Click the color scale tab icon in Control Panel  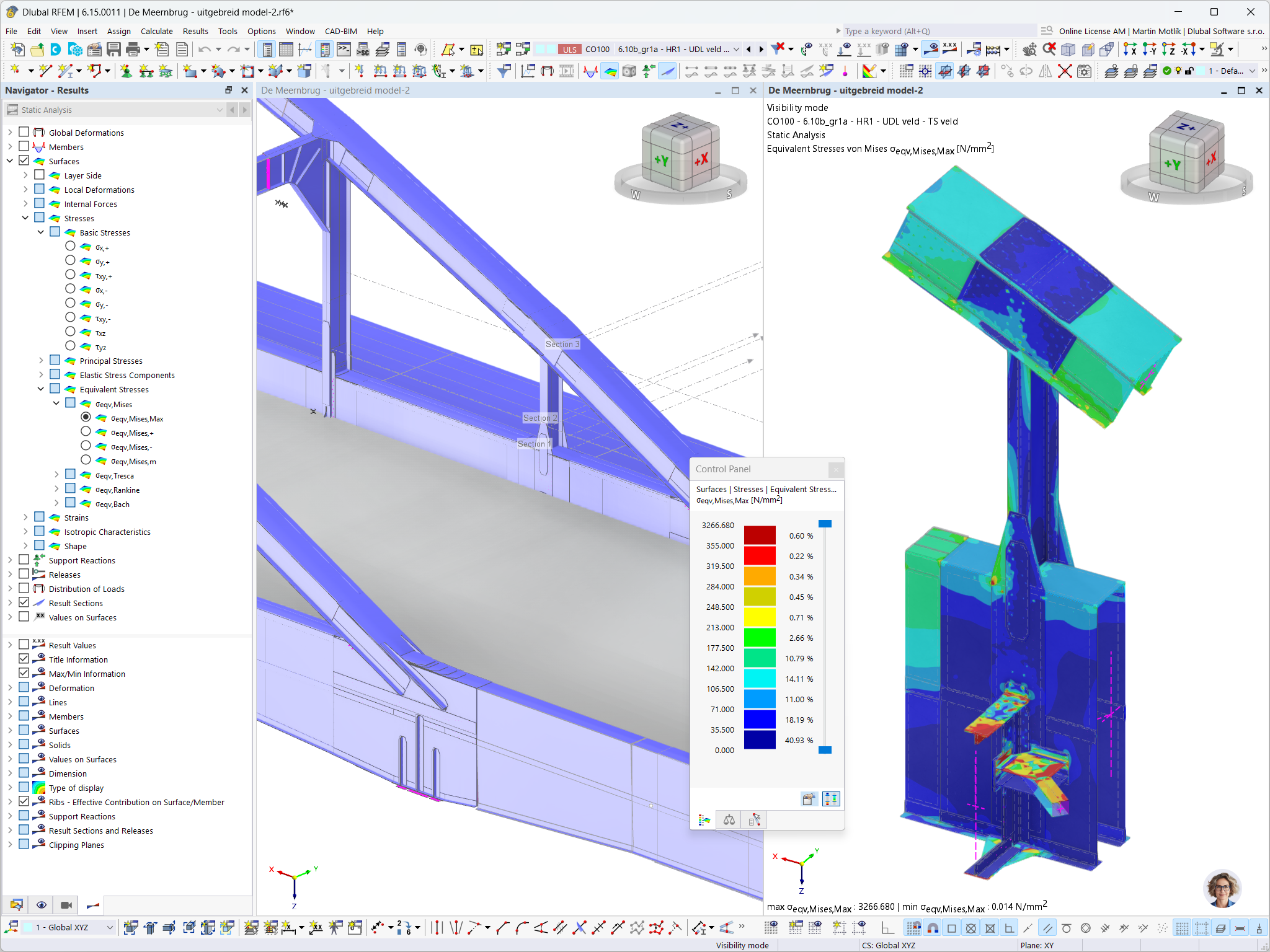(x=704, y=820)
